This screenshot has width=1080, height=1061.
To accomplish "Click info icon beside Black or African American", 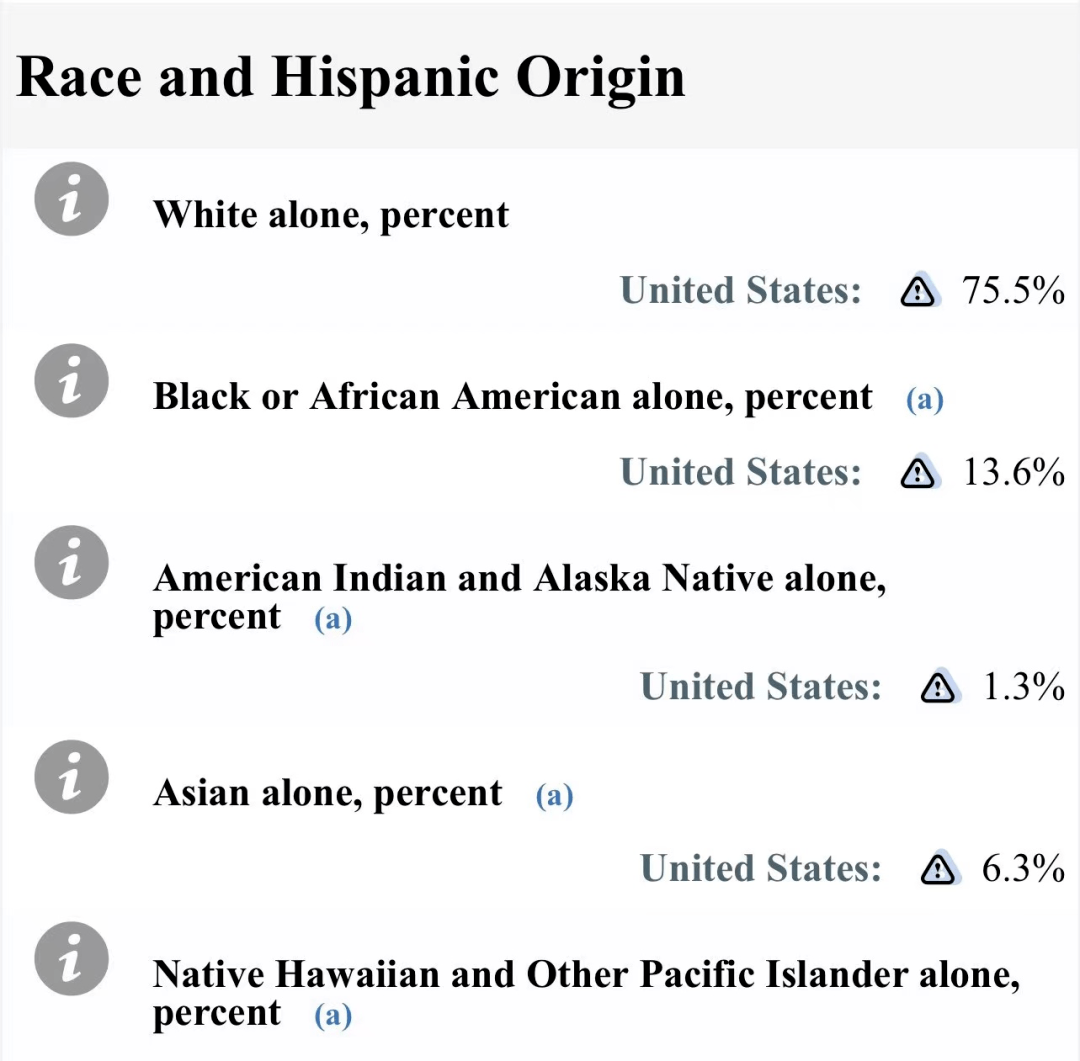I will (72, 380).
